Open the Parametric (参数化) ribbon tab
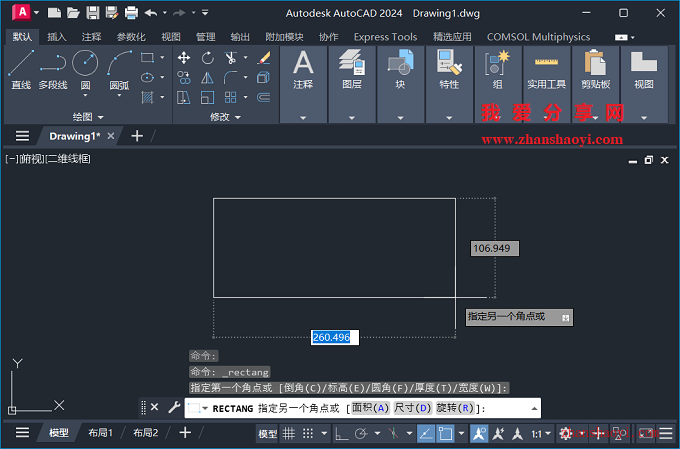 coord(131,37)
